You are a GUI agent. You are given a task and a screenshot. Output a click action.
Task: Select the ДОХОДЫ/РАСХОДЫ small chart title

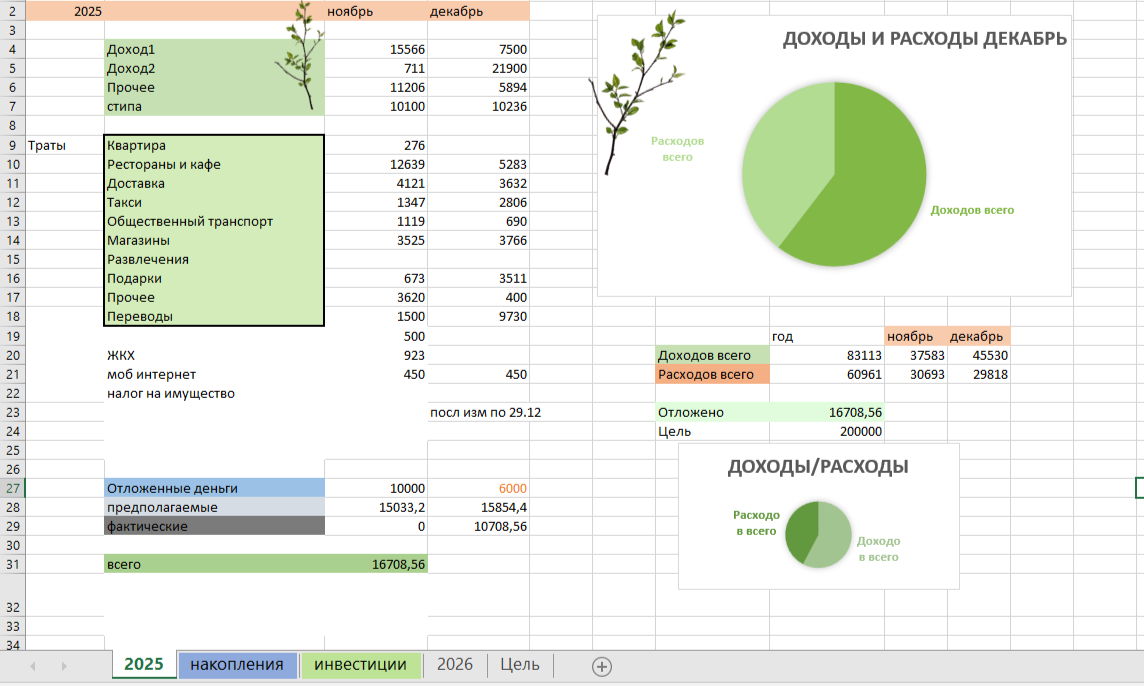tap(817, 467)
